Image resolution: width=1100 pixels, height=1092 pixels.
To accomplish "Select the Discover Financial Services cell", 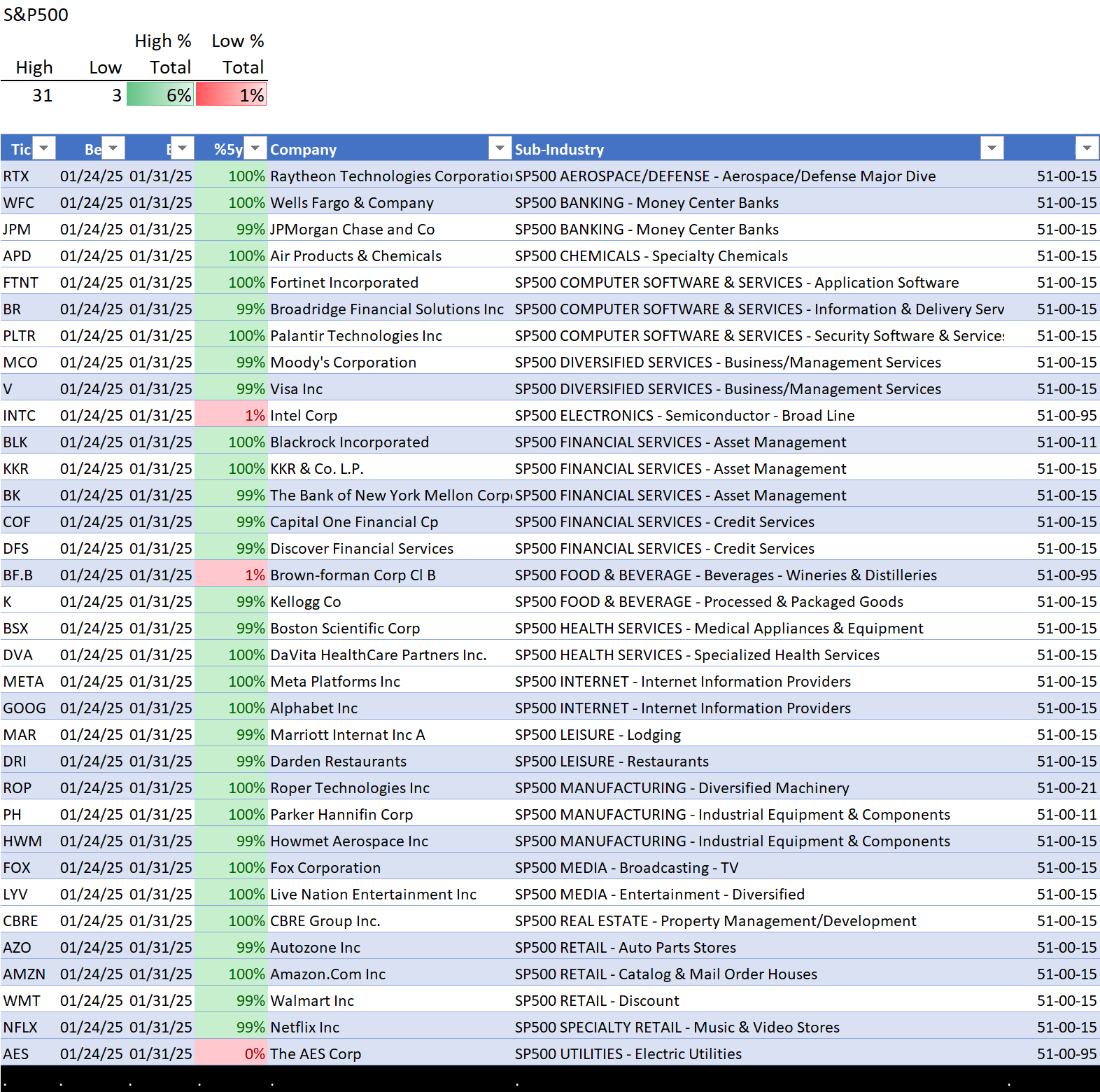I will click(390, 548).
